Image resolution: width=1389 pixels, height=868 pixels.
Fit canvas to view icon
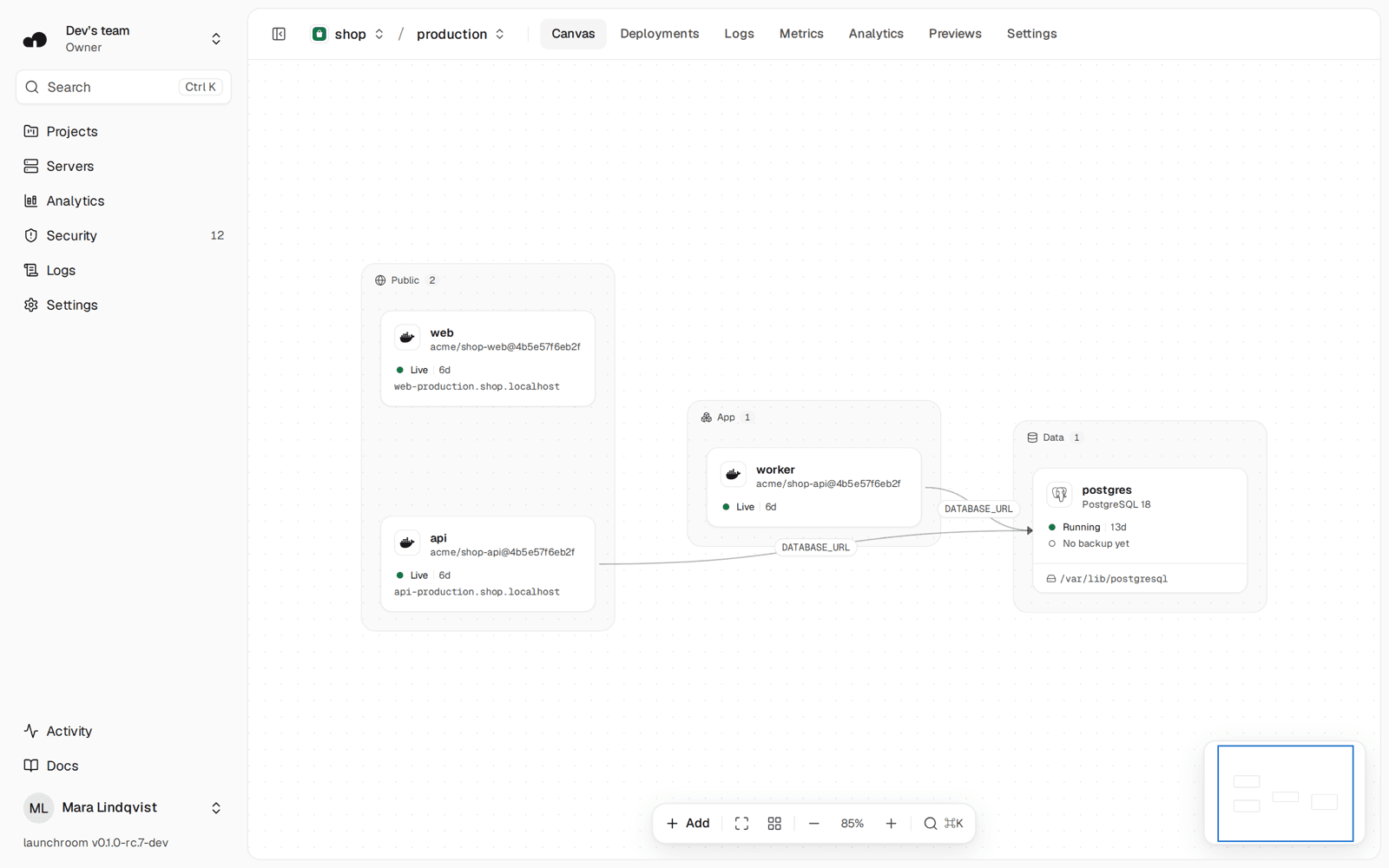[x=741, y=823]
